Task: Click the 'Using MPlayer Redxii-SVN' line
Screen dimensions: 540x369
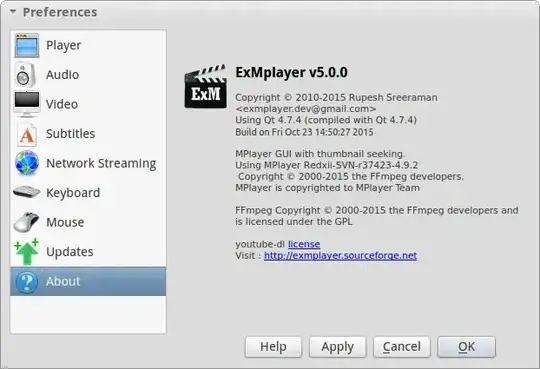Action: tap(326, 165)
